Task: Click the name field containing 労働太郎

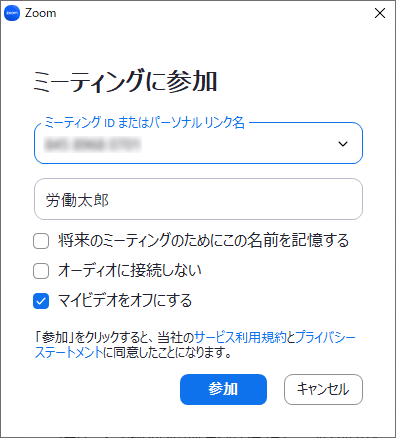Action: [198, 199]
